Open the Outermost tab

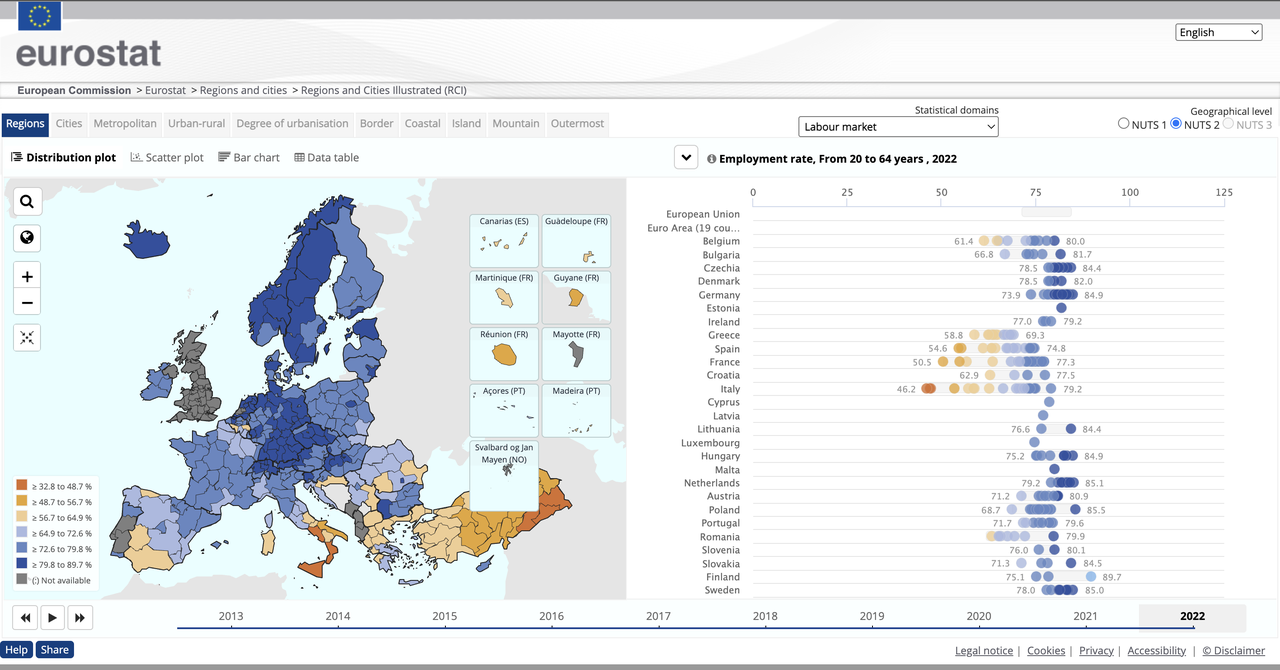(x=578, y=124)
